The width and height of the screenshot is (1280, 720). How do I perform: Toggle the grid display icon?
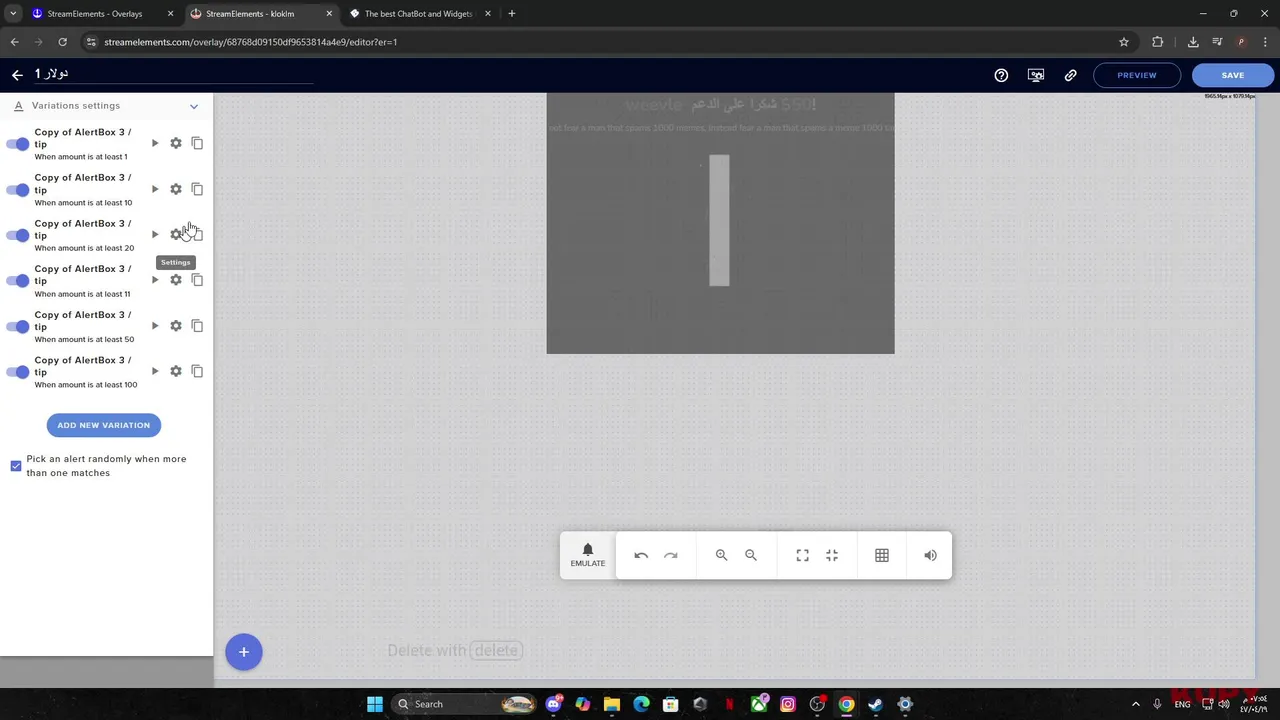[x=882, y=555]
